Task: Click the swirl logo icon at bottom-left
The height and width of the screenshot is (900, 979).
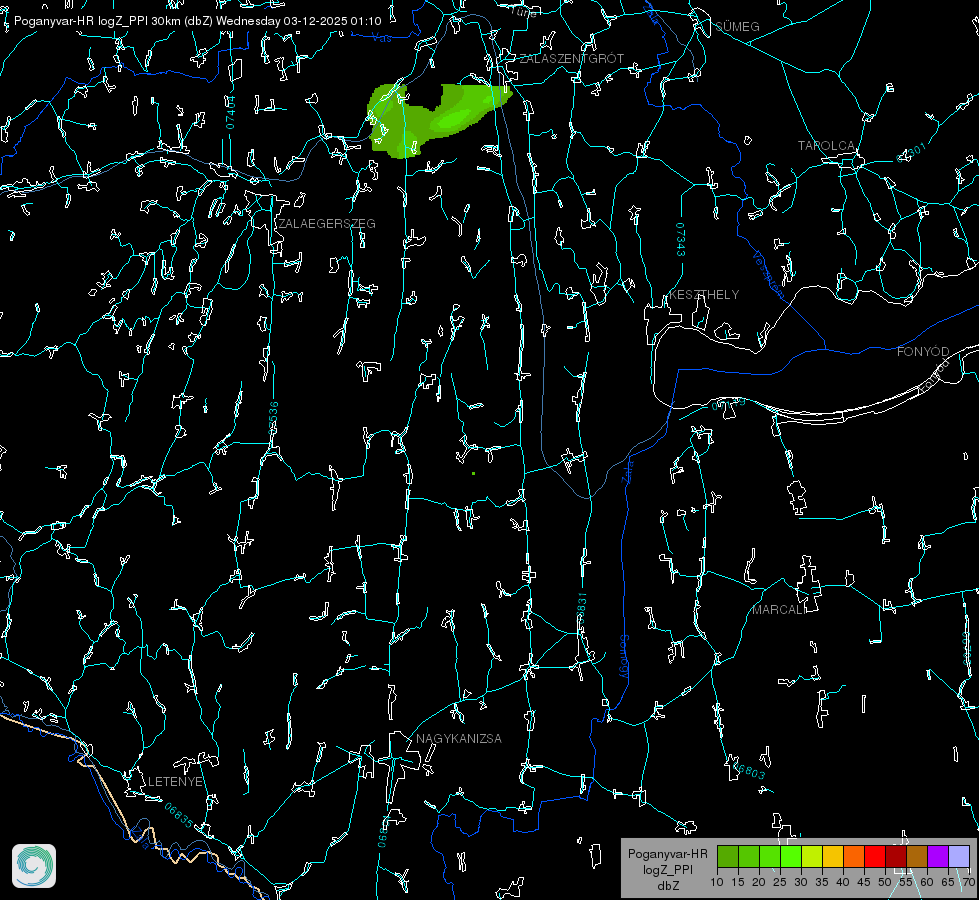Action: coord(34,866)
